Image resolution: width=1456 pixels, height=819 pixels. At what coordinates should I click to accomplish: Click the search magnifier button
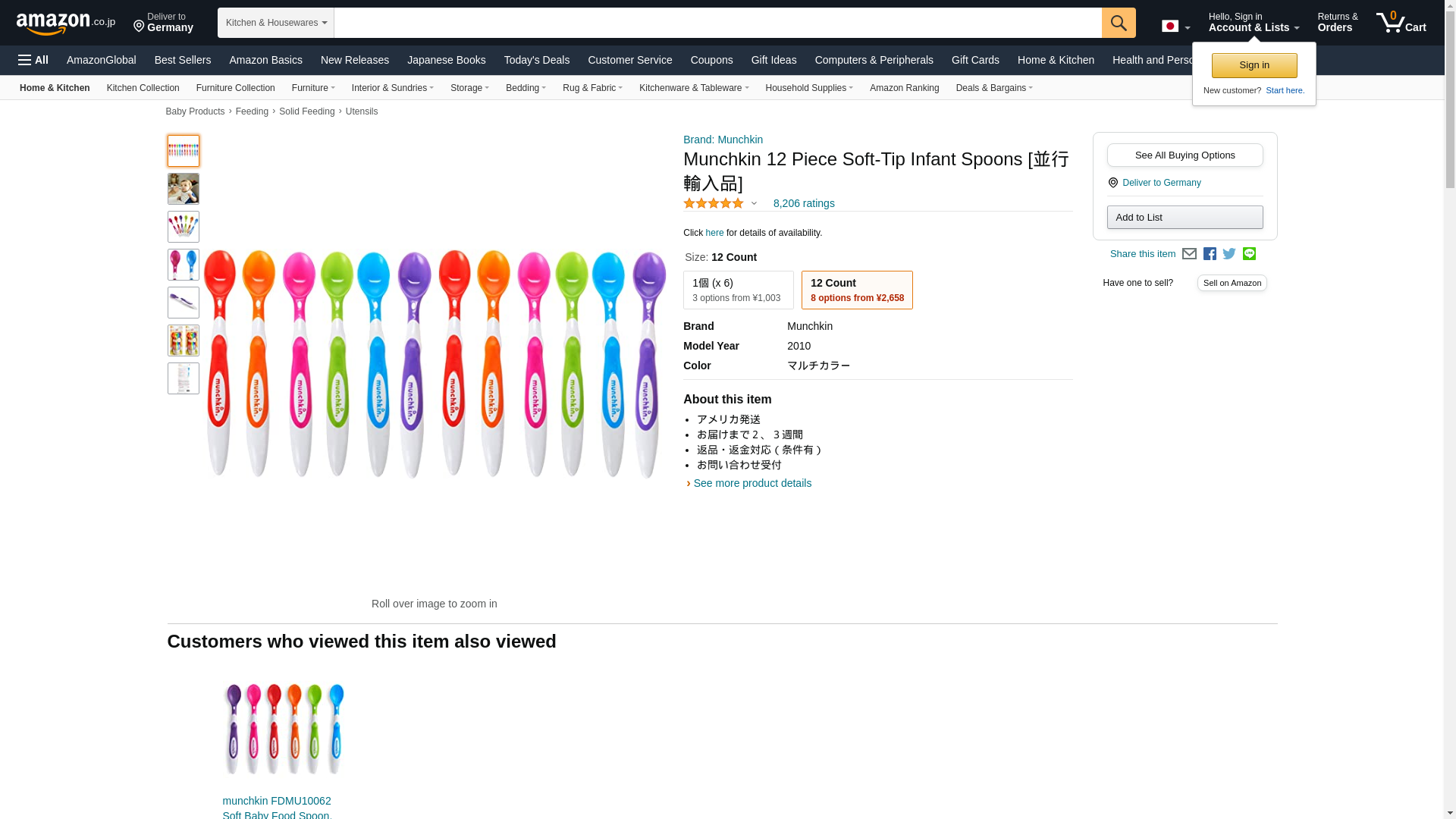pos(1119,23)
